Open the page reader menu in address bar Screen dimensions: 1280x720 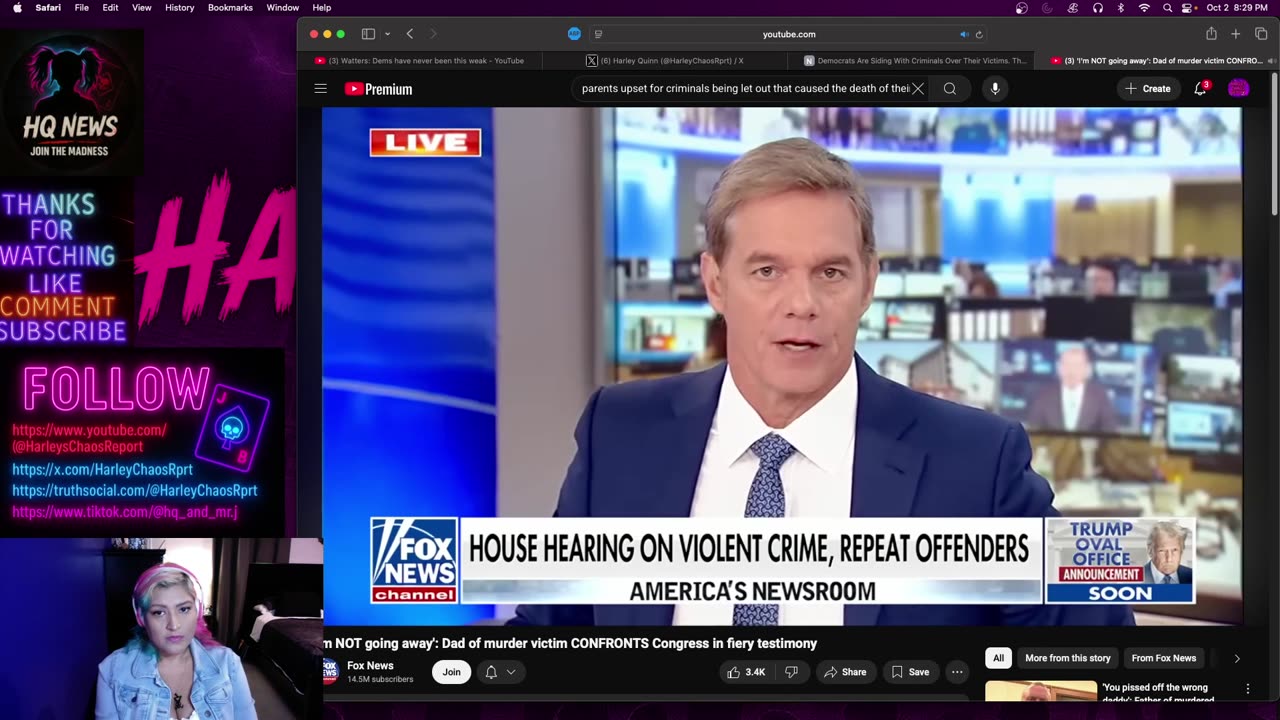tap(598, 34)
